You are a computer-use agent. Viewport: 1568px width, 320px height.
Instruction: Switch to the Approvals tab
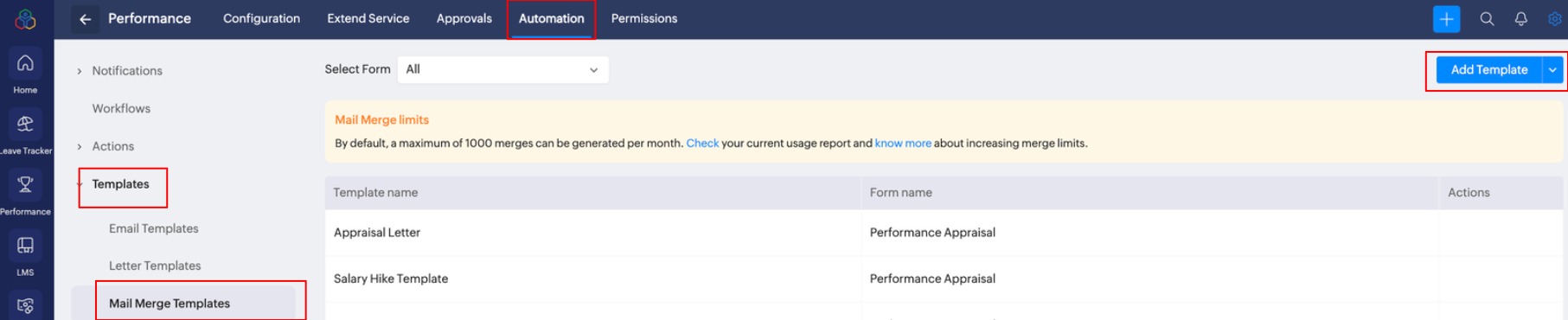464,18
